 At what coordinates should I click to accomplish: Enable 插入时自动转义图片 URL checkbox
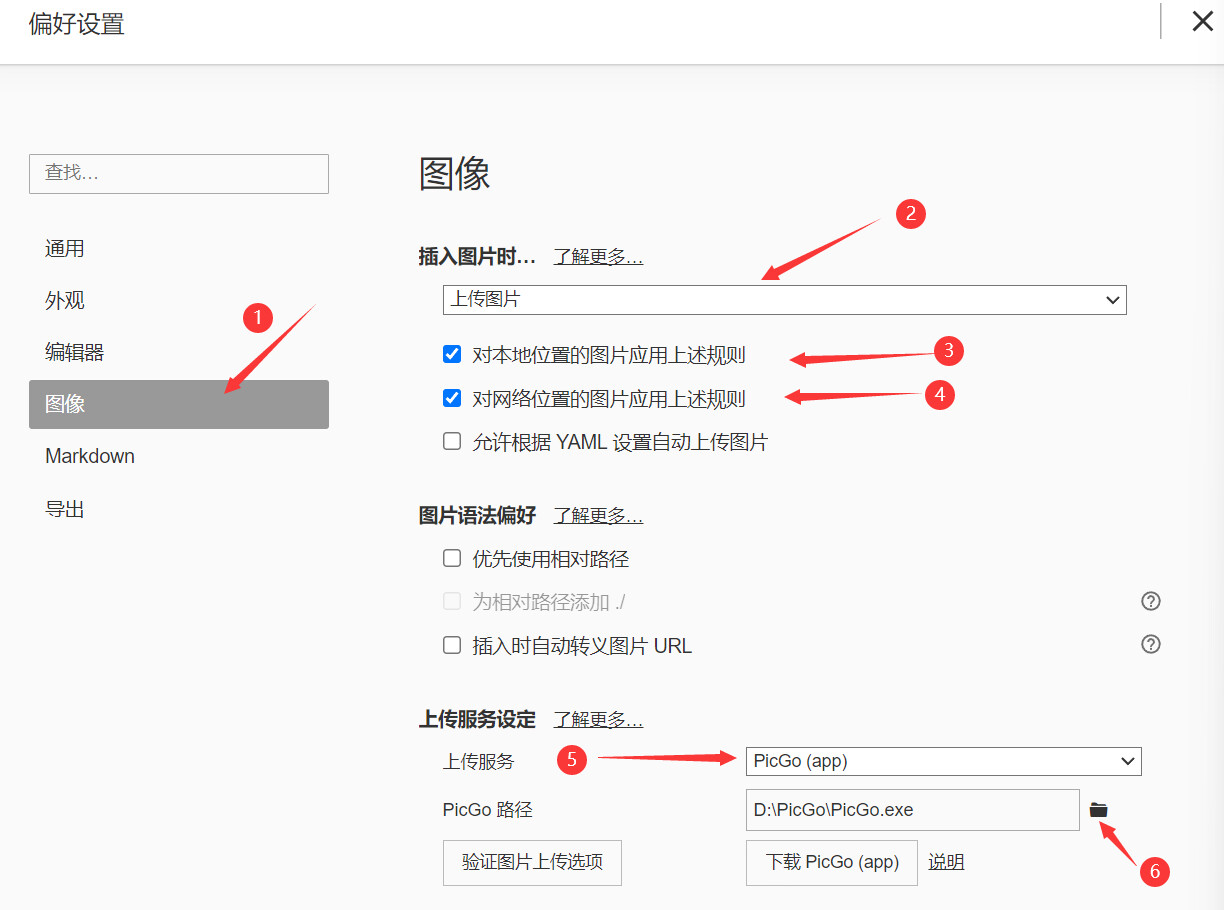point(452,645)
